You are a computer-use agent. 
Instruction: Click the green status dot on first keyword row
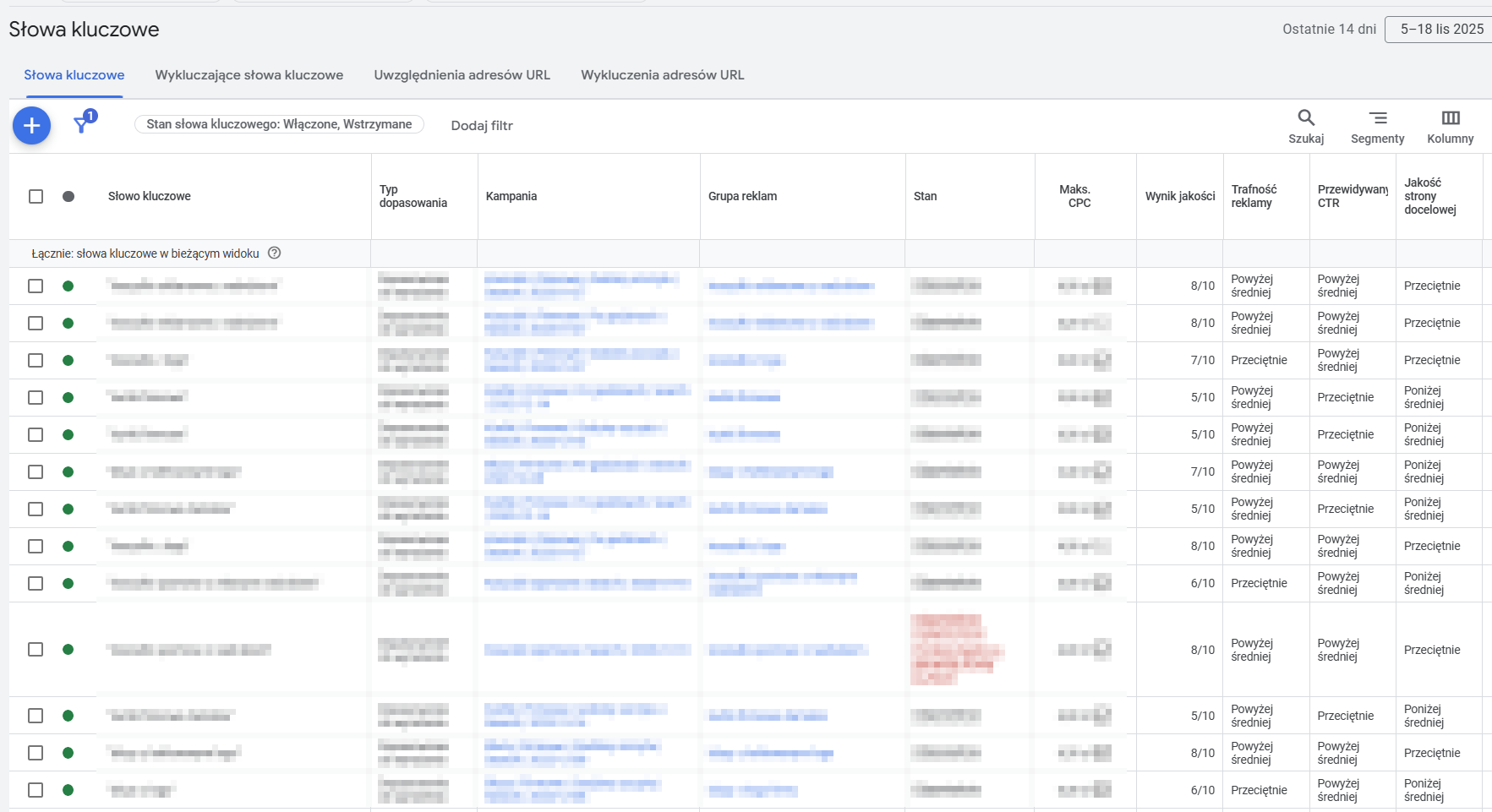[x=67, y=286]
